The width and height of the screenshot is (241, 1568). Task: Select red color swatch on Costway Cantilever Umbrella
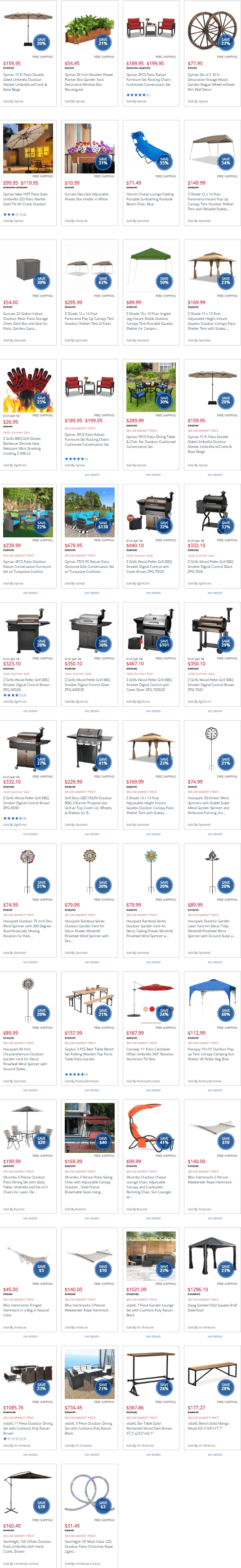pos(152,1009)
